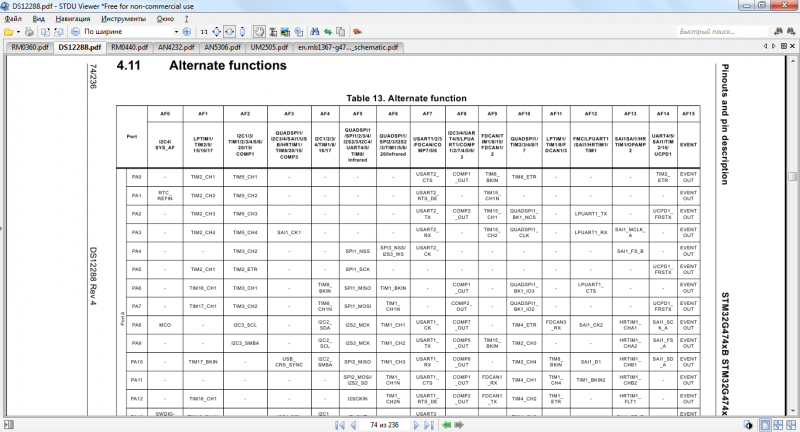The width and height of the screenshot is (800, 432).
Task: Click the fit page icon
Action: (x=216, y=32)
